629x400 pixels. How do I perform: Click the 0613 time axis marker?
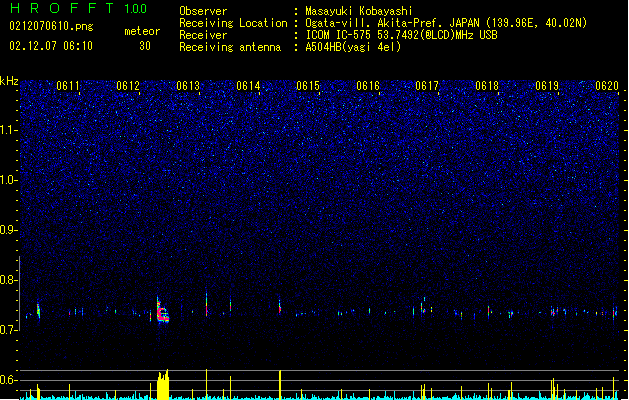(x=188, y=86)
